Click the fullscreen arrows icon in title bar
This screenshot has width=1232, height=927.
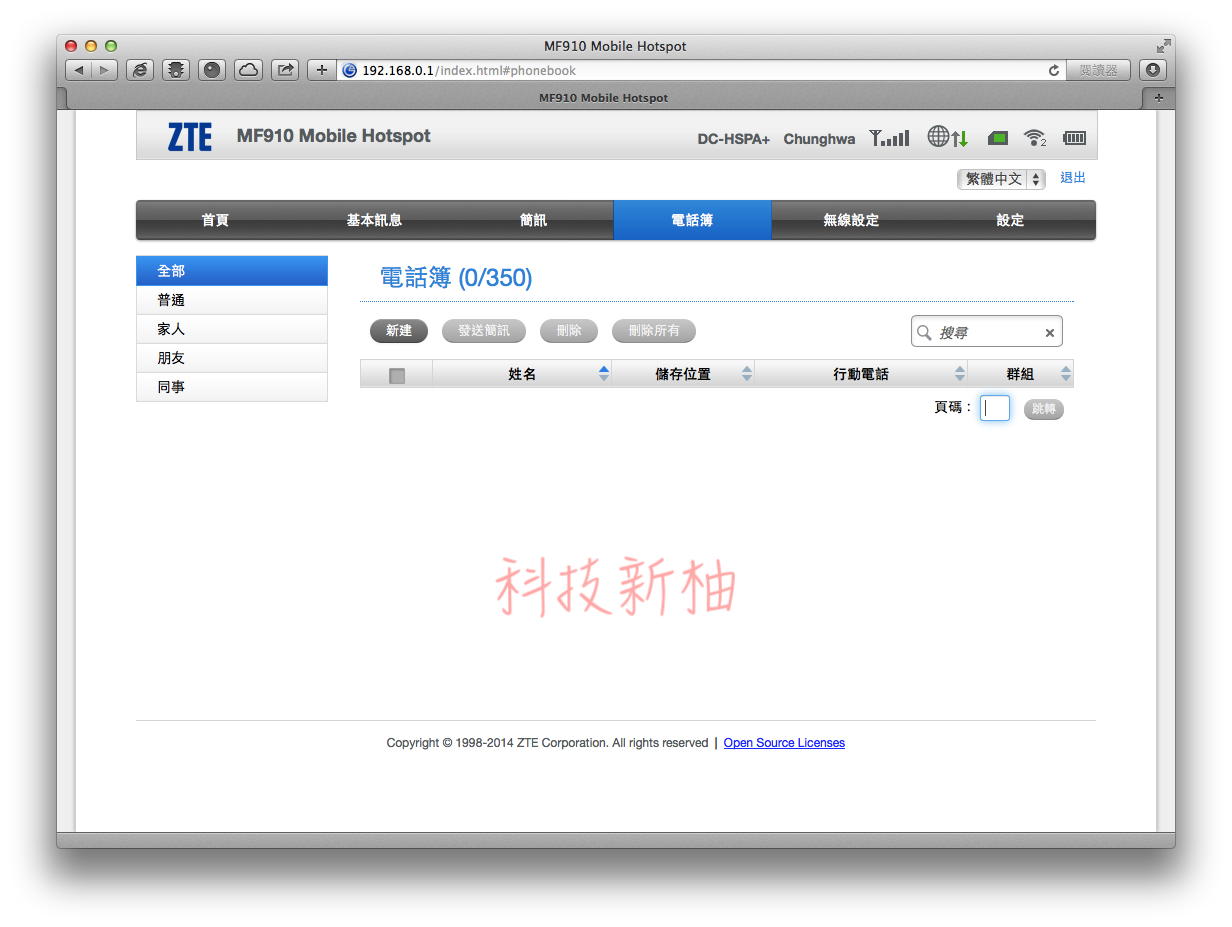point(1163,46)
